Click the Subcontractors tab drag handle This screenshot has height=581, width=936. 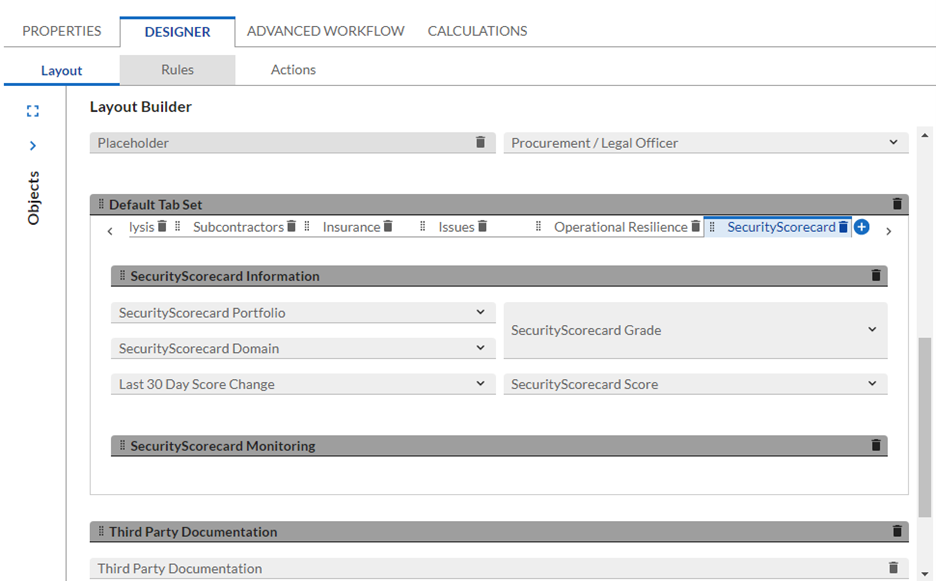point(177,226)
